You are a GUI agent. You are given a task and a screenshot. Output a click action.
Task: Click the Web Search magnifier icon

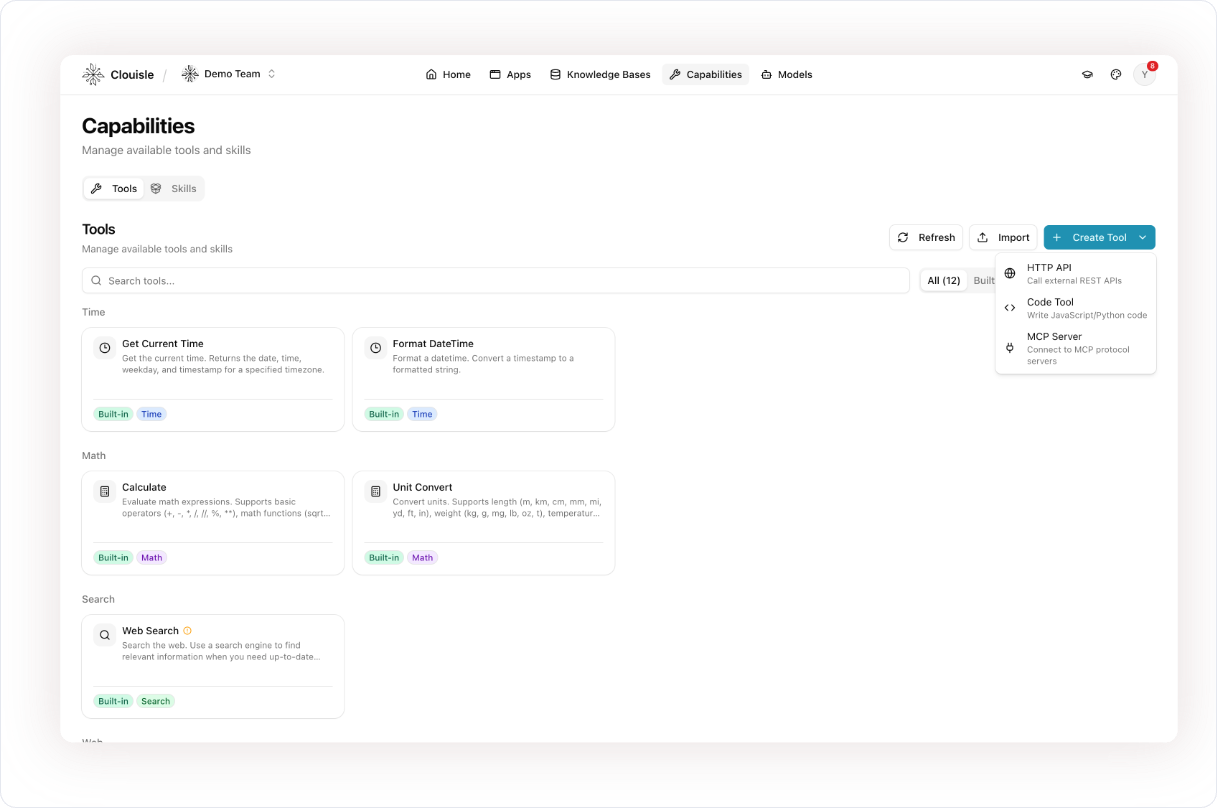click(105, 635)
